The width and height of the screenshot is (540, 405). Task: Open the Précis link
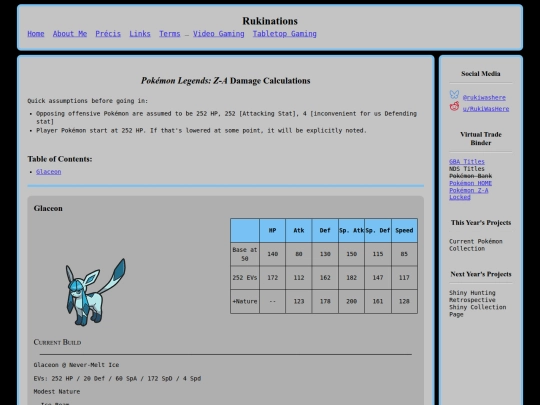pyautogui.click(x=108, y=34)
